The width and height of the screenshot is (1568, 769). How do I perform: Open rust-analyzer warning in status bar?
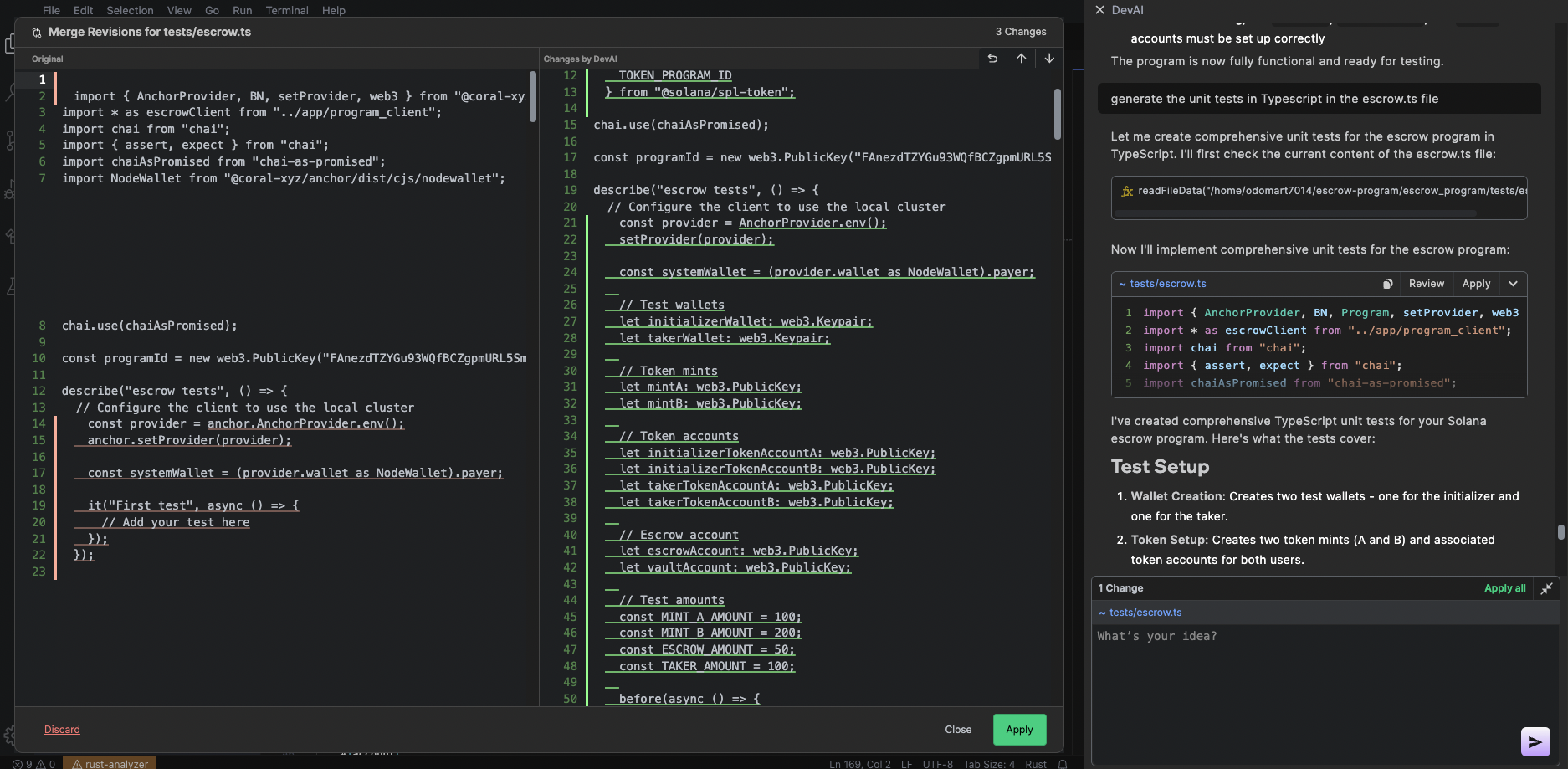tap(110, 764)
